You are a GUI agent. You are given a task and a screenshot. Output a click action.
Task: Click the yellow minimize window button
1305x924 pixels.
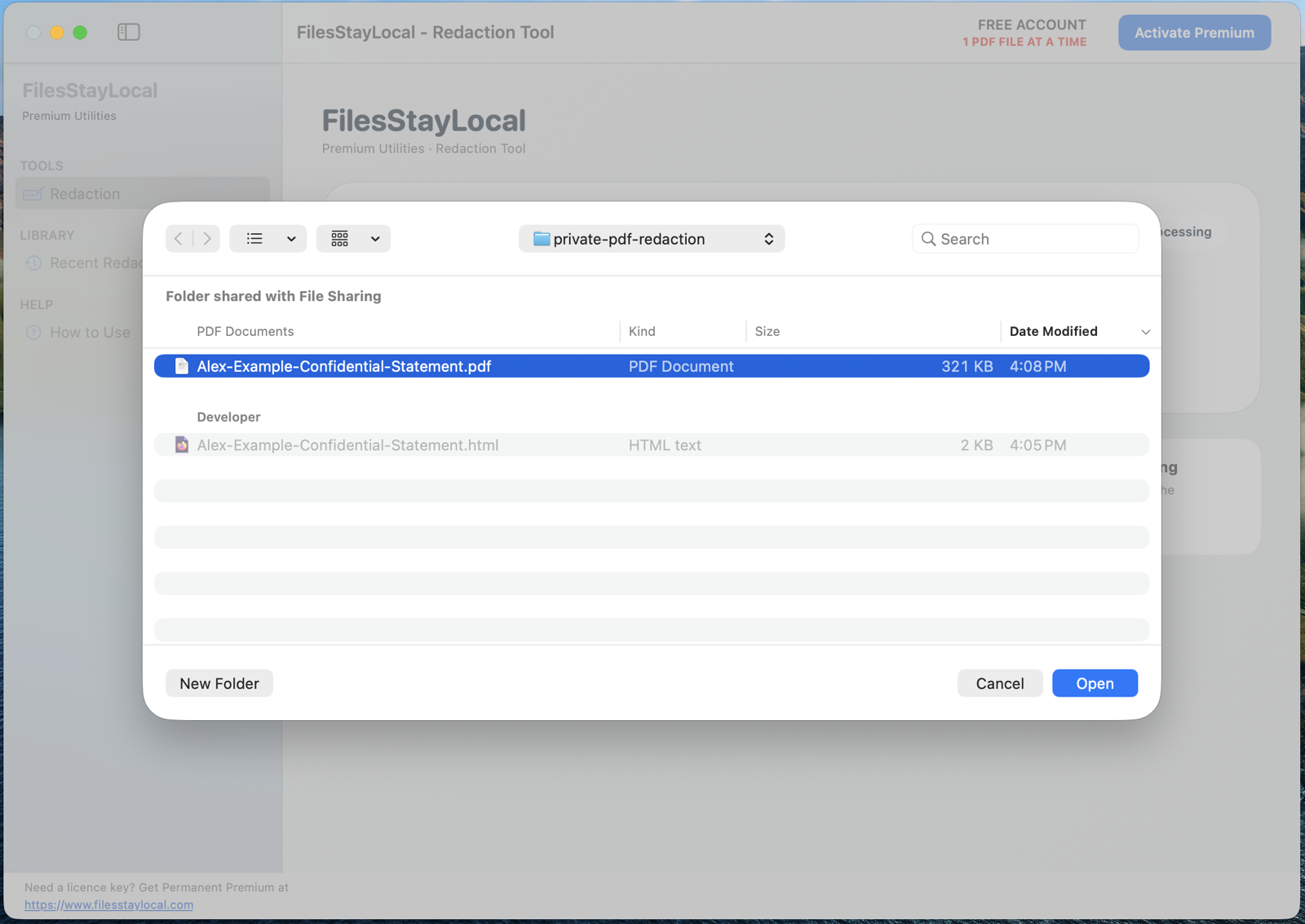(56, 33)
